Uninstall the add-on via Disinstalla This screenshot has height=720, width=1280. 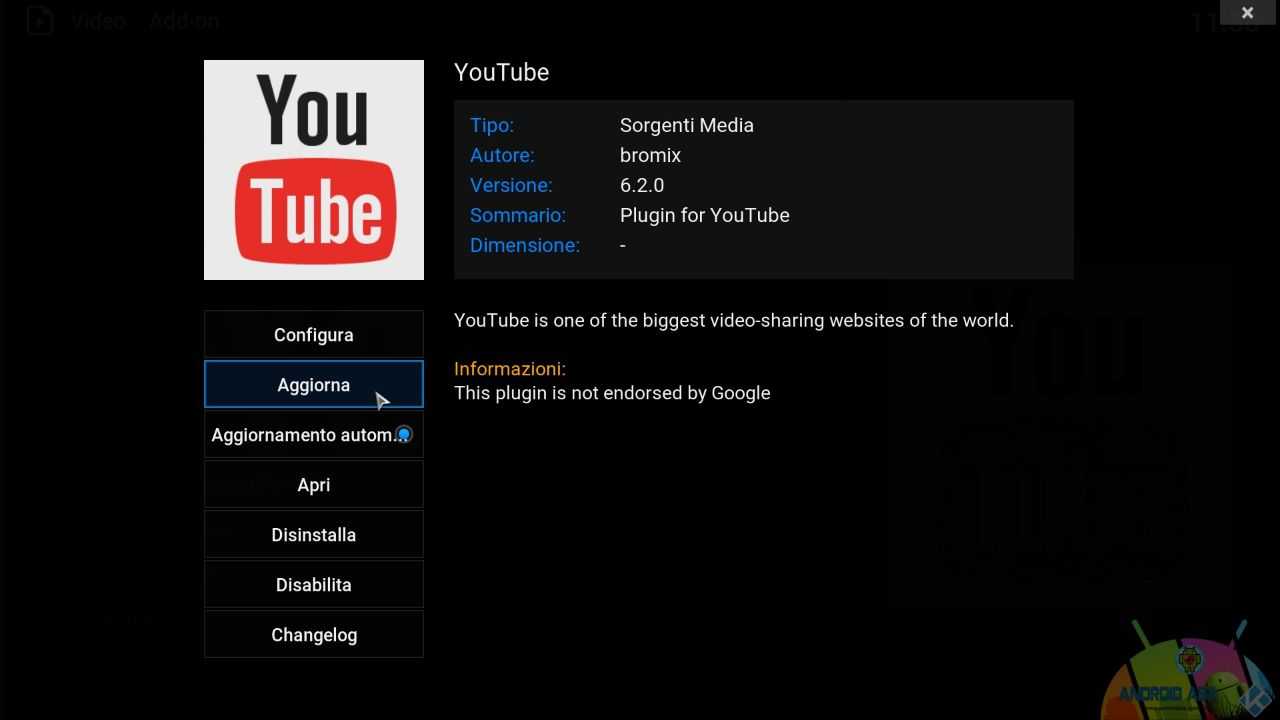click(313, 534)
